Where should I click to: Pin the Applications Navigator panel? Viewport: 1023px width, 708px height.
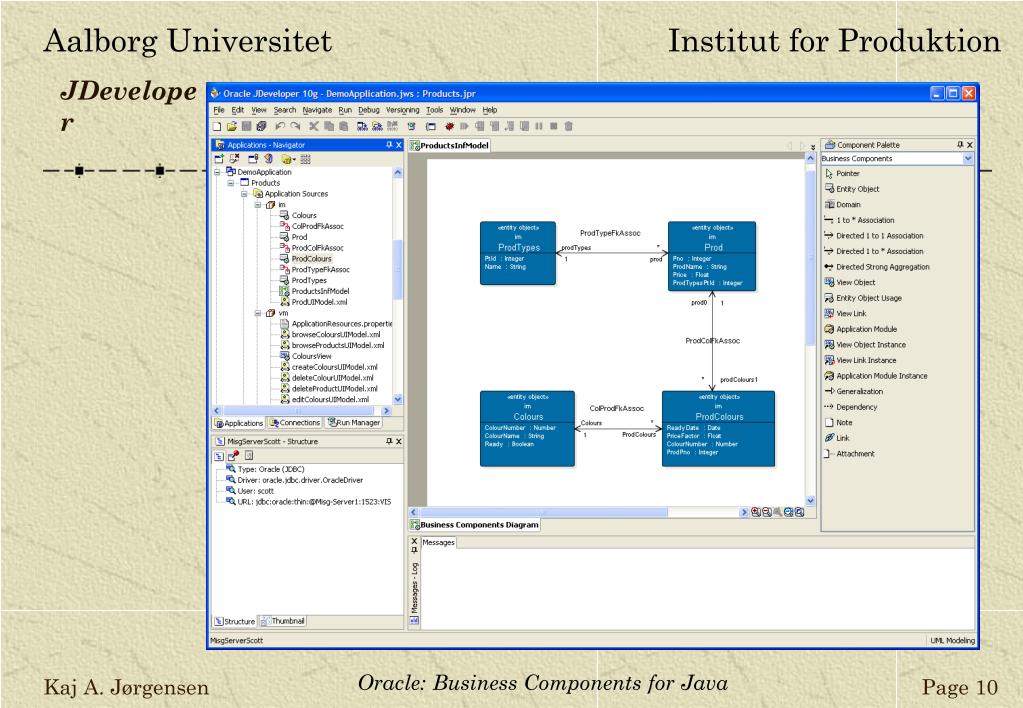click(389, 145)
